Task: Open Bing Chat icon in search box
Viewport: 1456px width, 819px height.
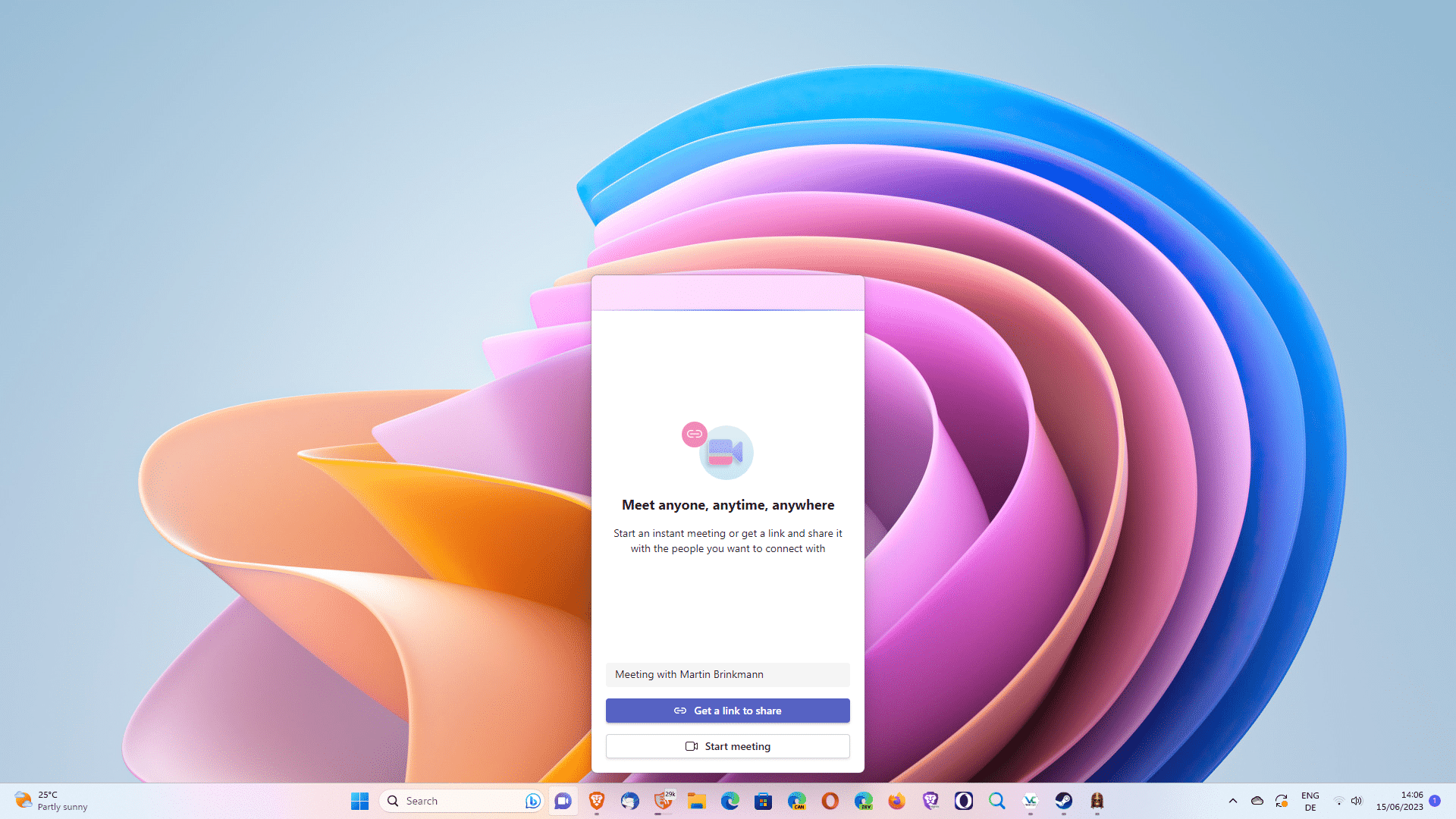Action: pos(532,801)
